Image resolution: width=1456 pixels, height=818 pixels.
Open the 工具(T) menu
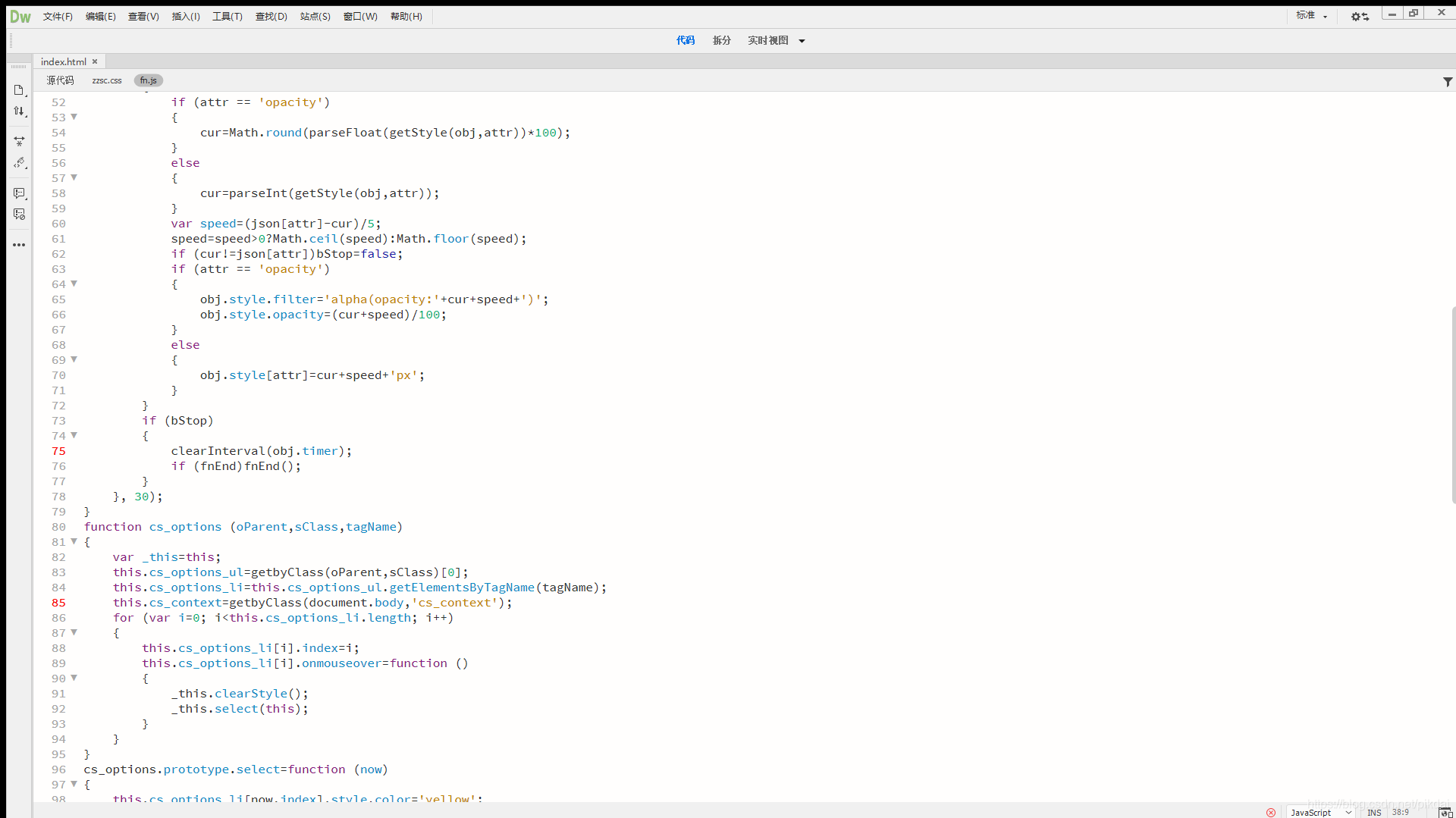pyautogui.click(x=227, y=17)
